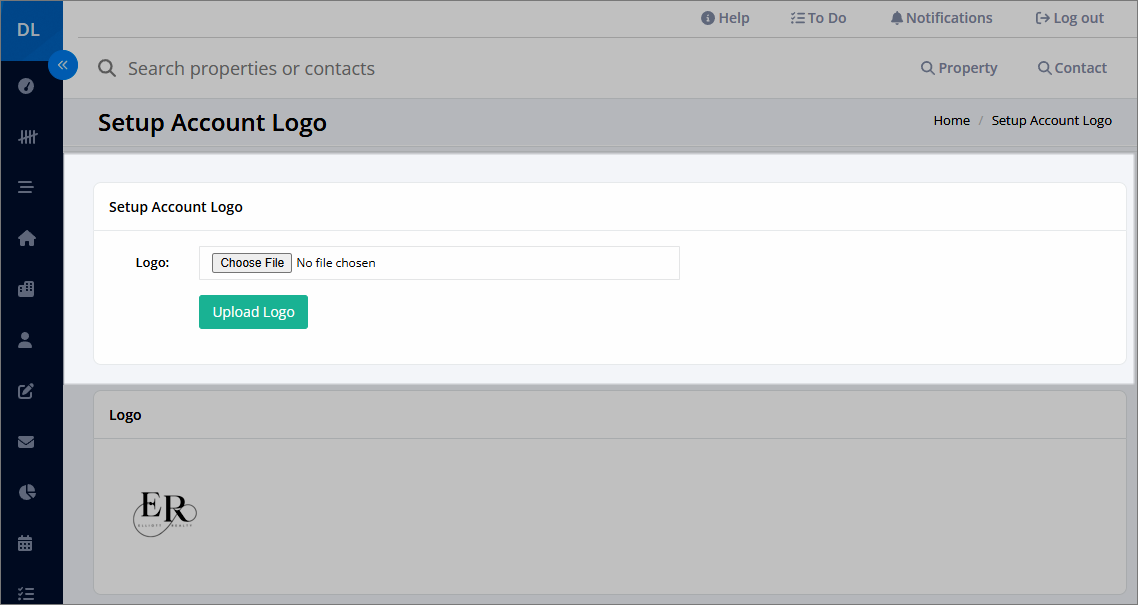
Task: Open the reports pie chart icon in sidebar
Action: (24, 492)
